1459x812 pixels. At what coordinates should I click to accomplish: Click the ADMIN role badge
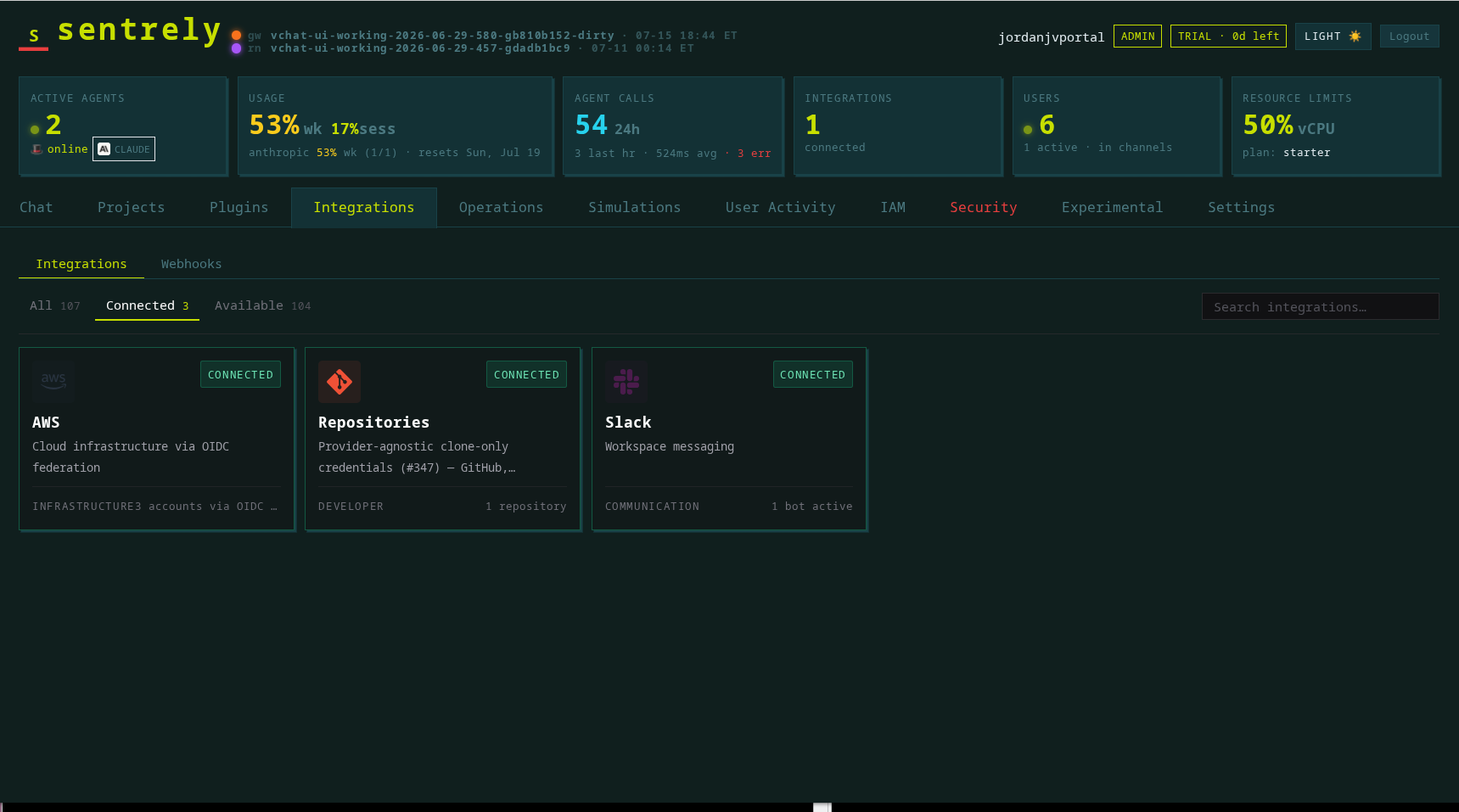1137,36
